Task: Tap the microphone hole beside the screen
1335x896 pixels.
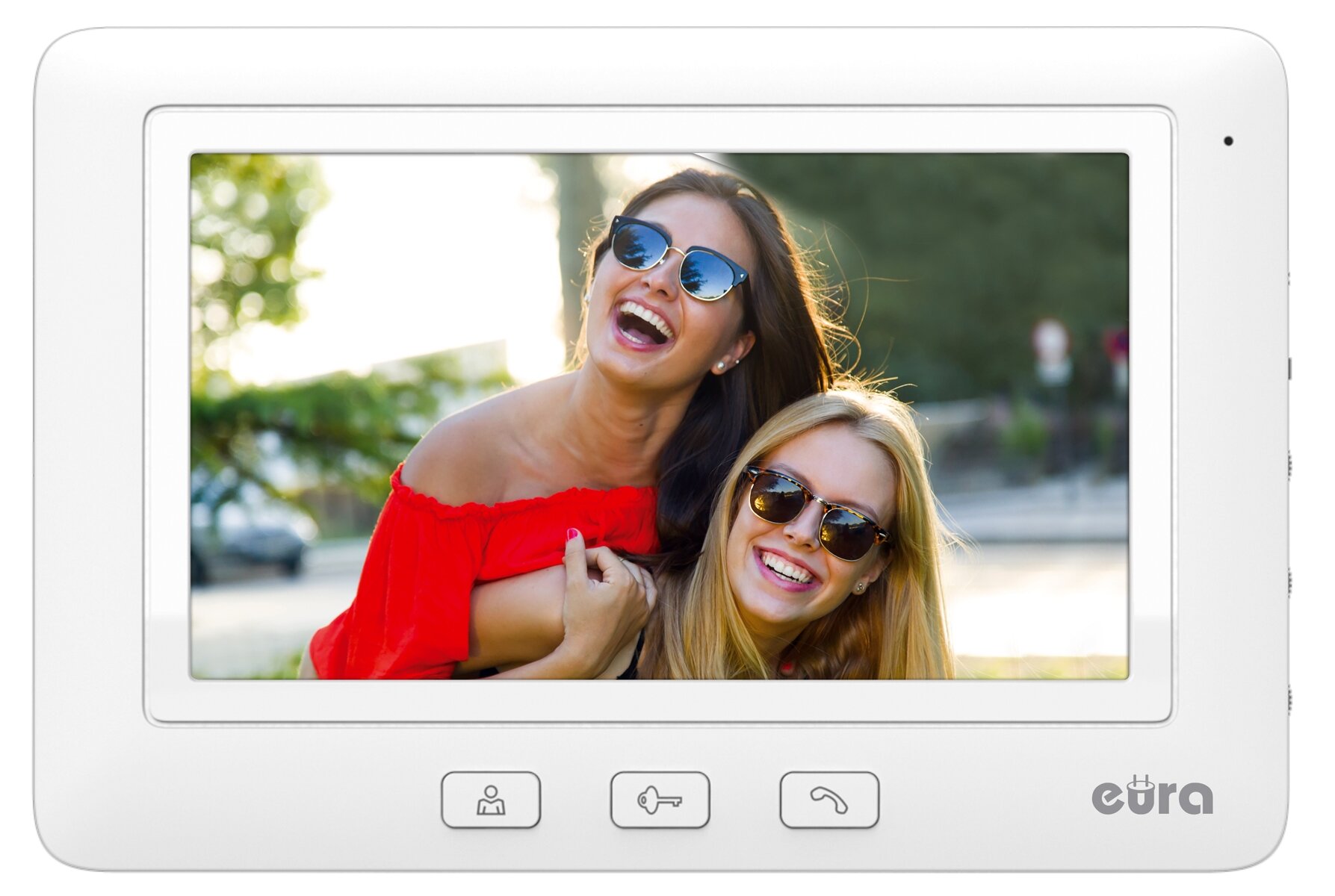Action: coord(1228,140)
